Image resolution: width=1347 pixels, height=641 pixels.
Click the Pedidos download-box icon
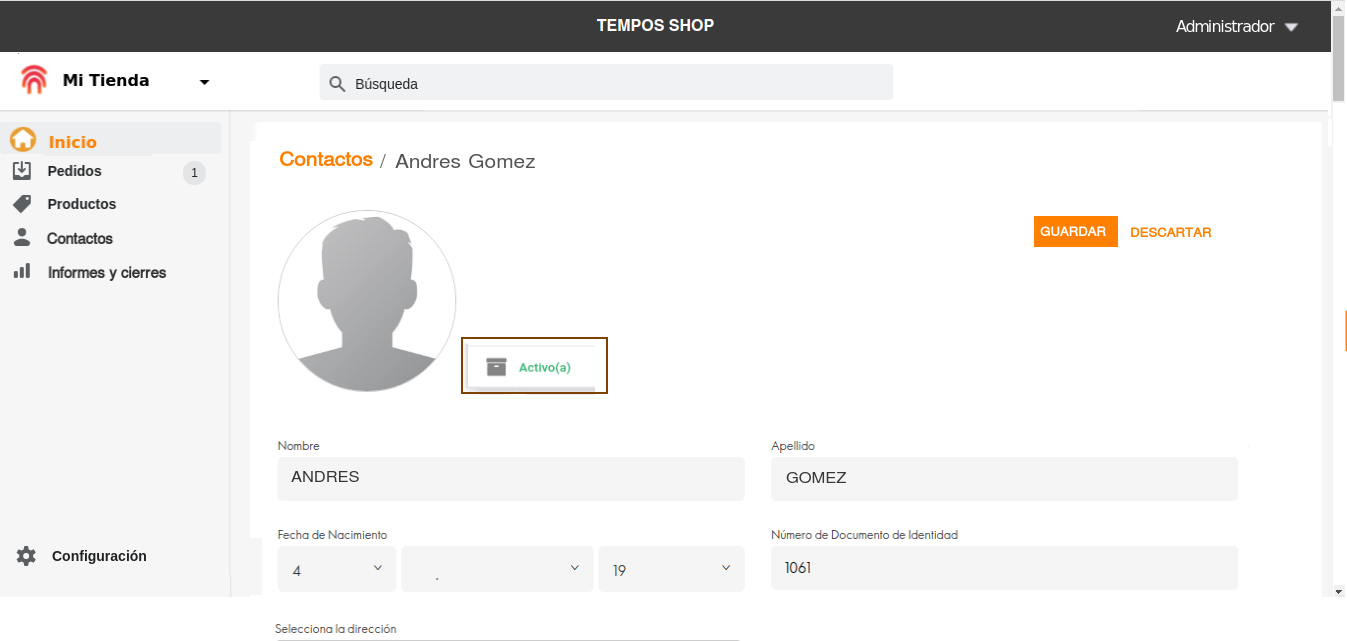(x=22, y=171)
